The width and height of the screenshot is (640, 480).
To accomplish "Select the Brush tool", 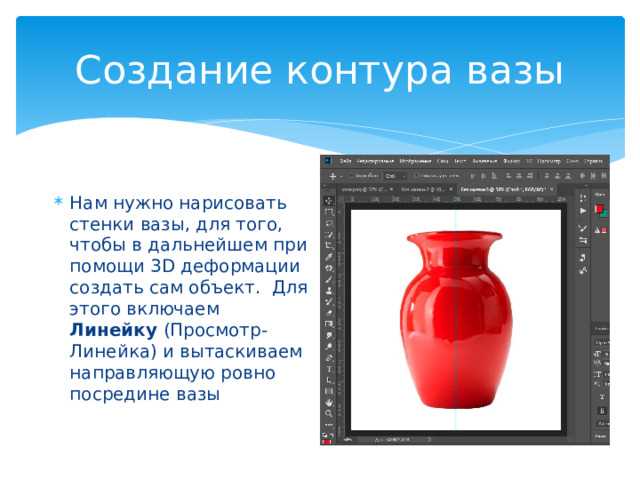I will click(329, 280).
